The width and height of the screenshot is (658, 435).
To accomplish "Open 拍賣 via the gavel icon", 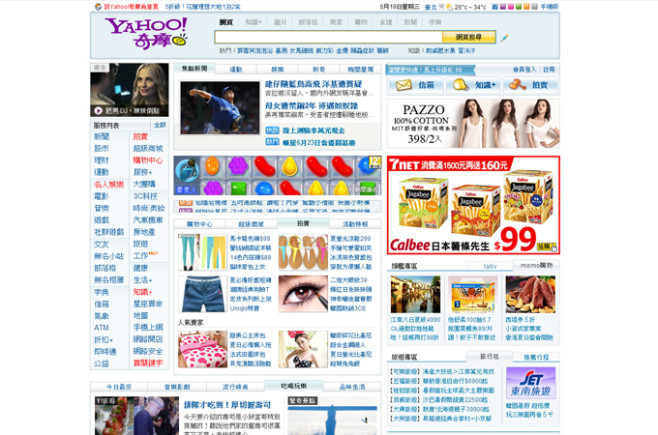I will pos(517,85).
